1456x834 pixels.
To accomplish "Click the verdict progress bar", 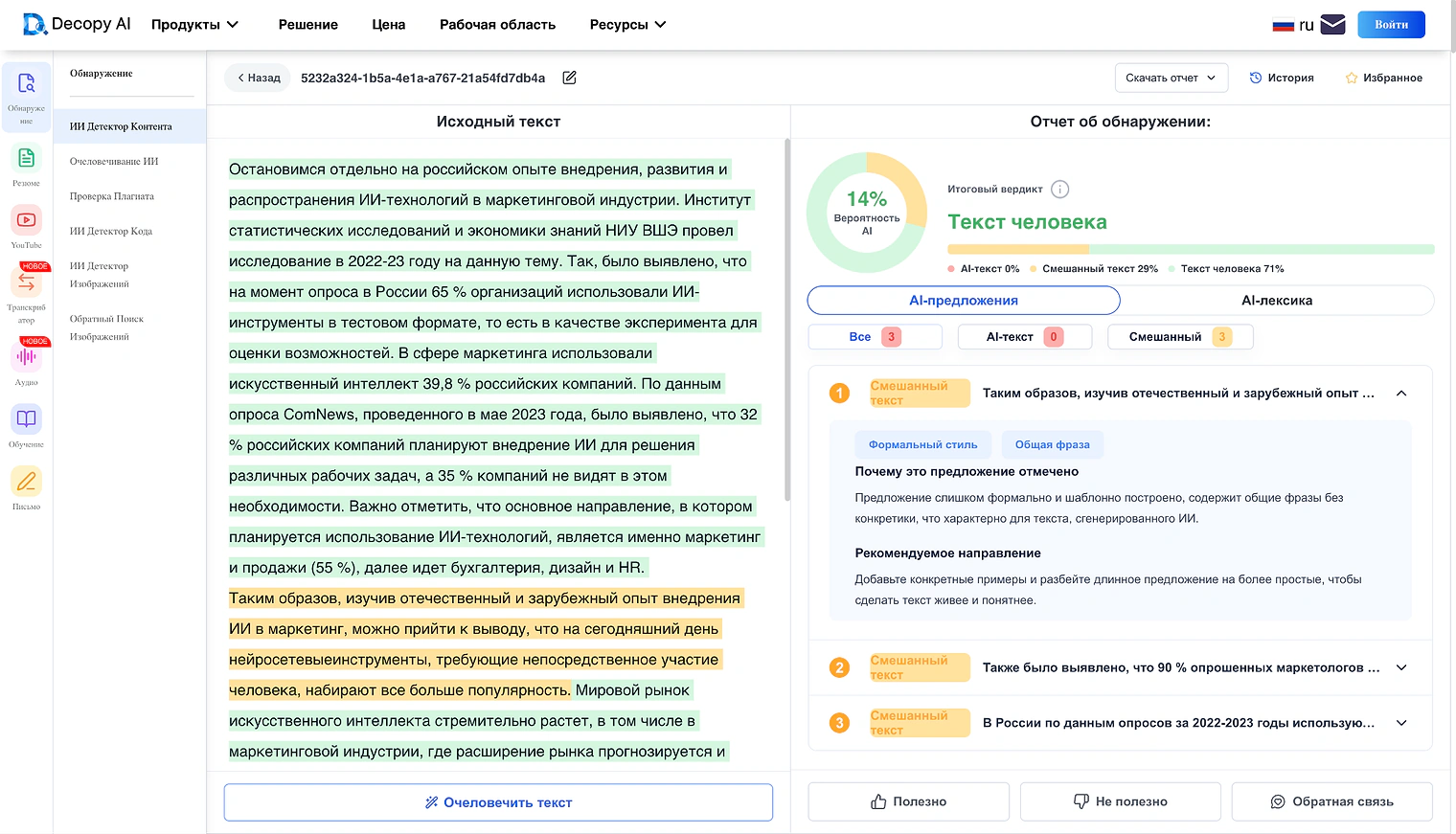I will tap(1191, 249).
